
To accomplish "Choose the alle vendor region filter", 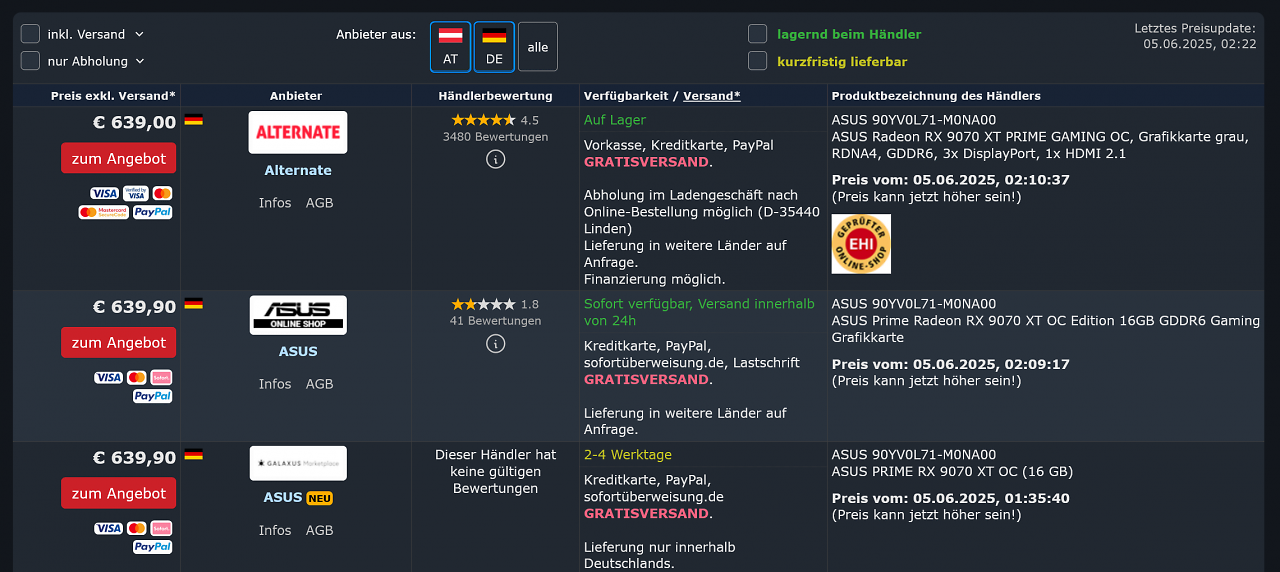I will pos(538,47).
